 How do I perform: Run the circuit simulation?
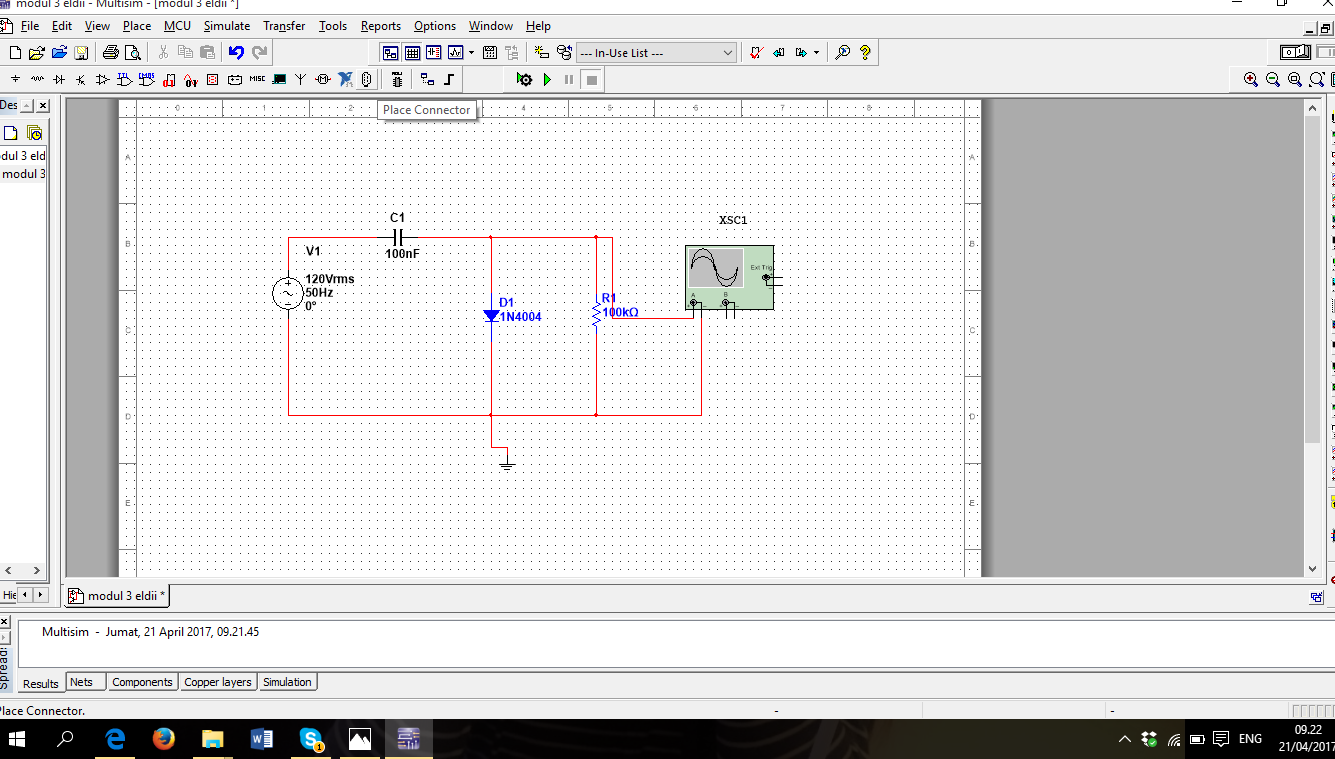pos(547,79)
